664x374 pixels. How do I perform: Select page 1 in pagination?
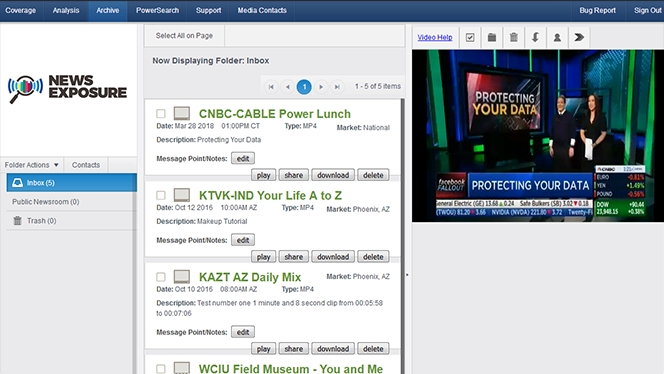tap(304, 87)
